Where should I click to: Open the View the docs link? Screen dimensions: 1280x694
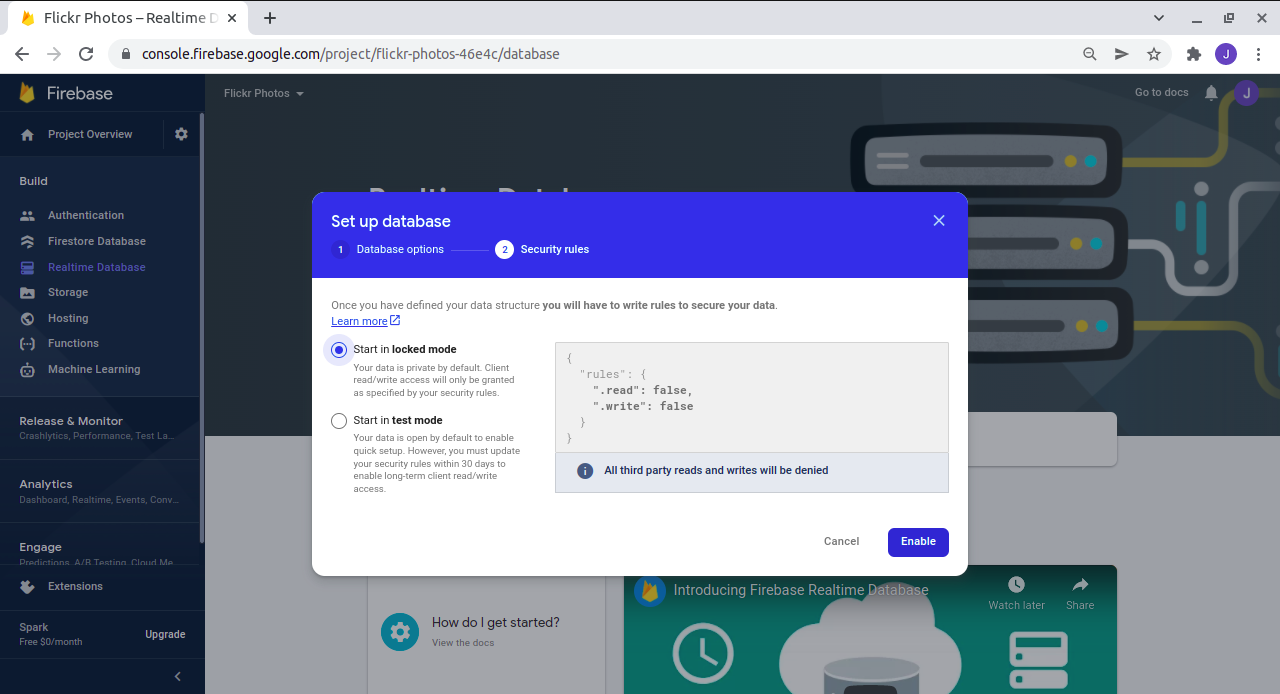463,643
